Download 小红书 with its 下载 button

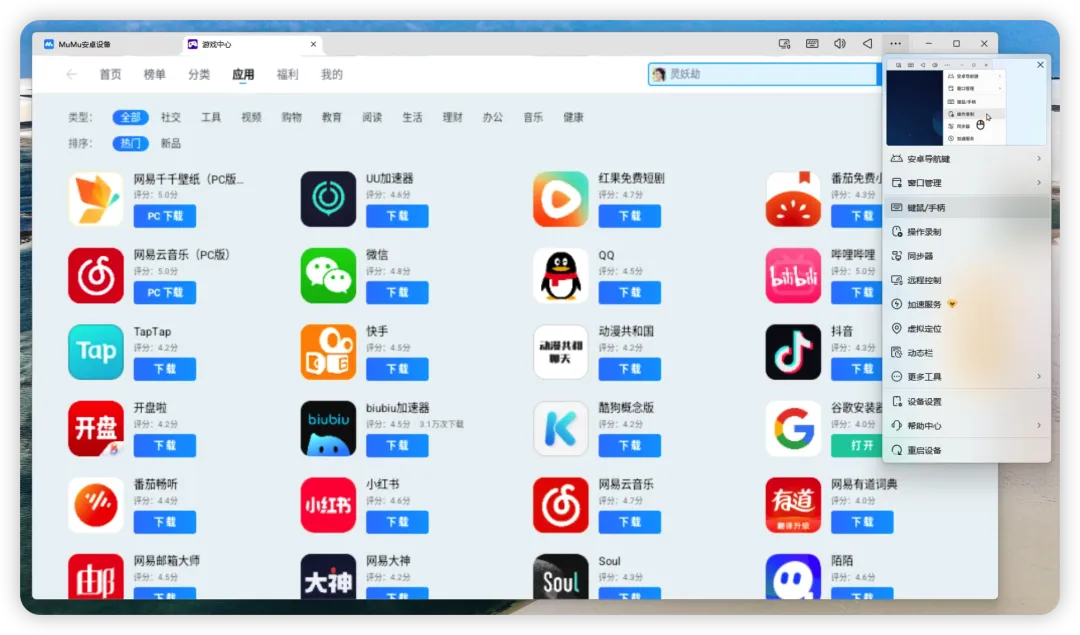tap(397, 521)
